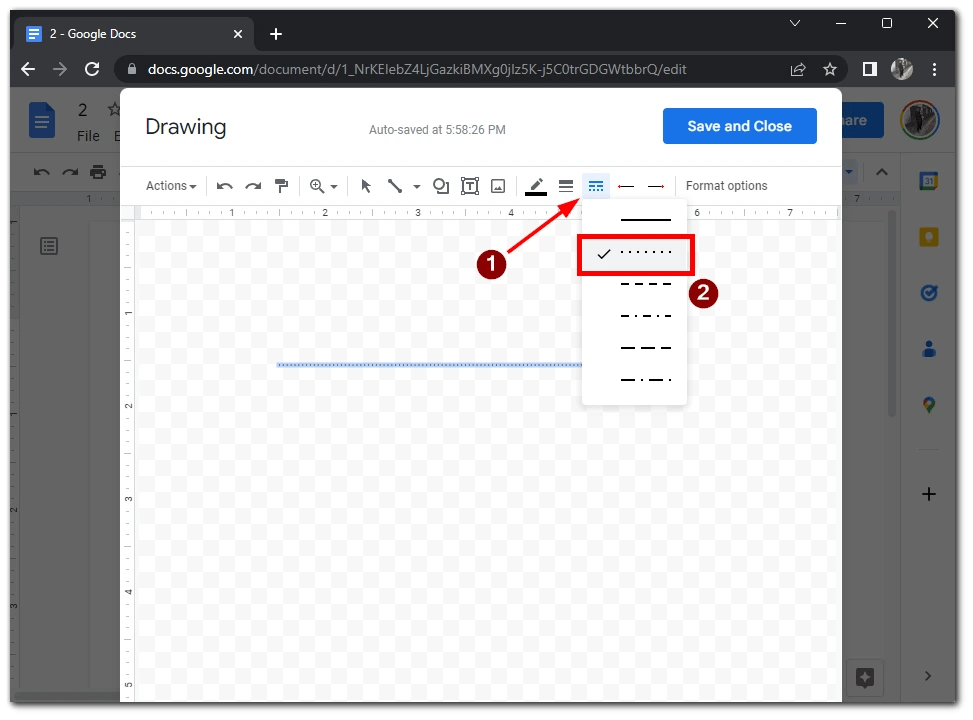Expand the Actions dropdown menu
This screenshot has height=720, width=973.
[171, 186]
